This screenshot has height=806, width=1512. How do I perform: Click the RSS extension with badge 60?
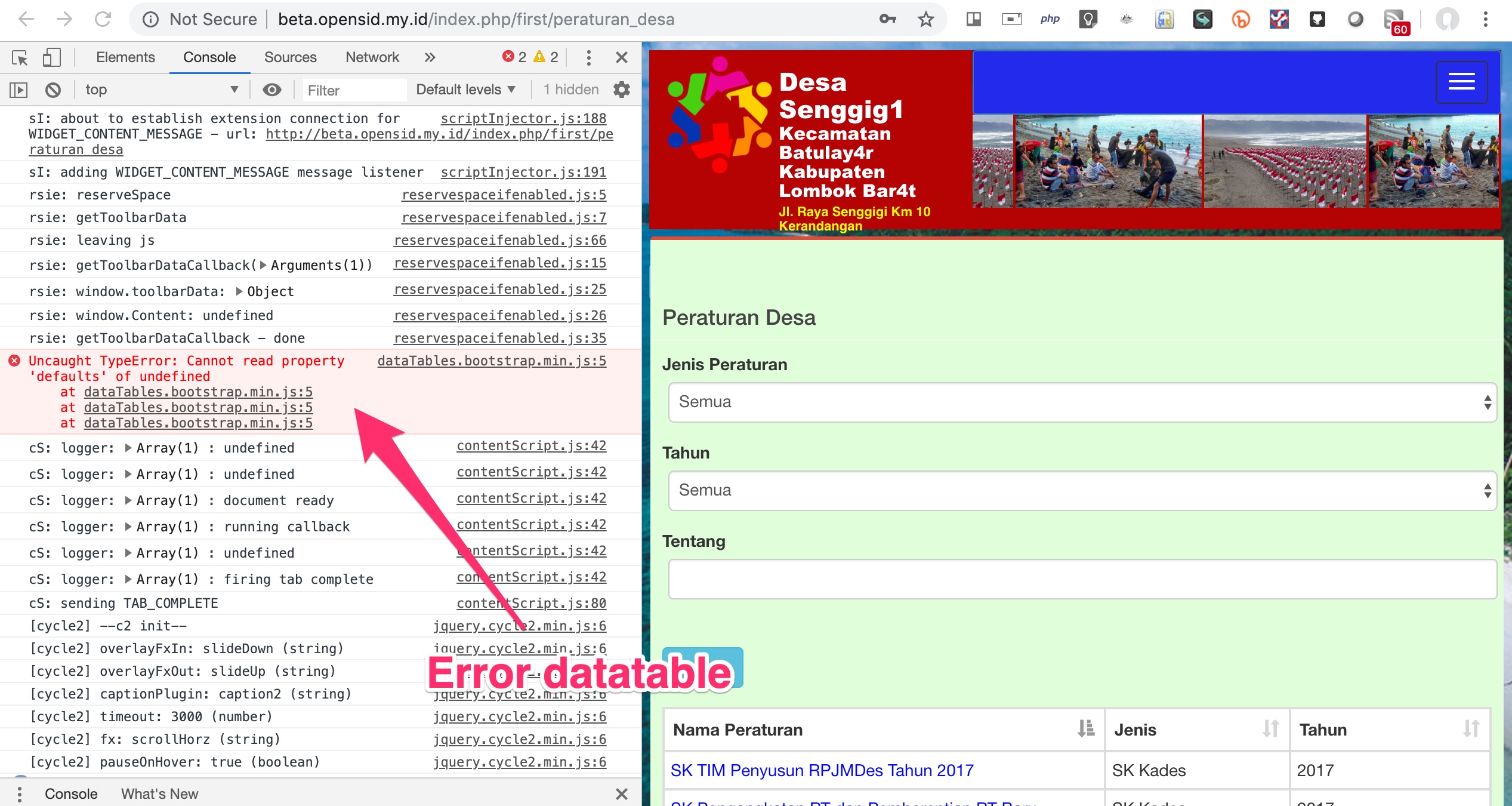click(x=1396, y=21)
